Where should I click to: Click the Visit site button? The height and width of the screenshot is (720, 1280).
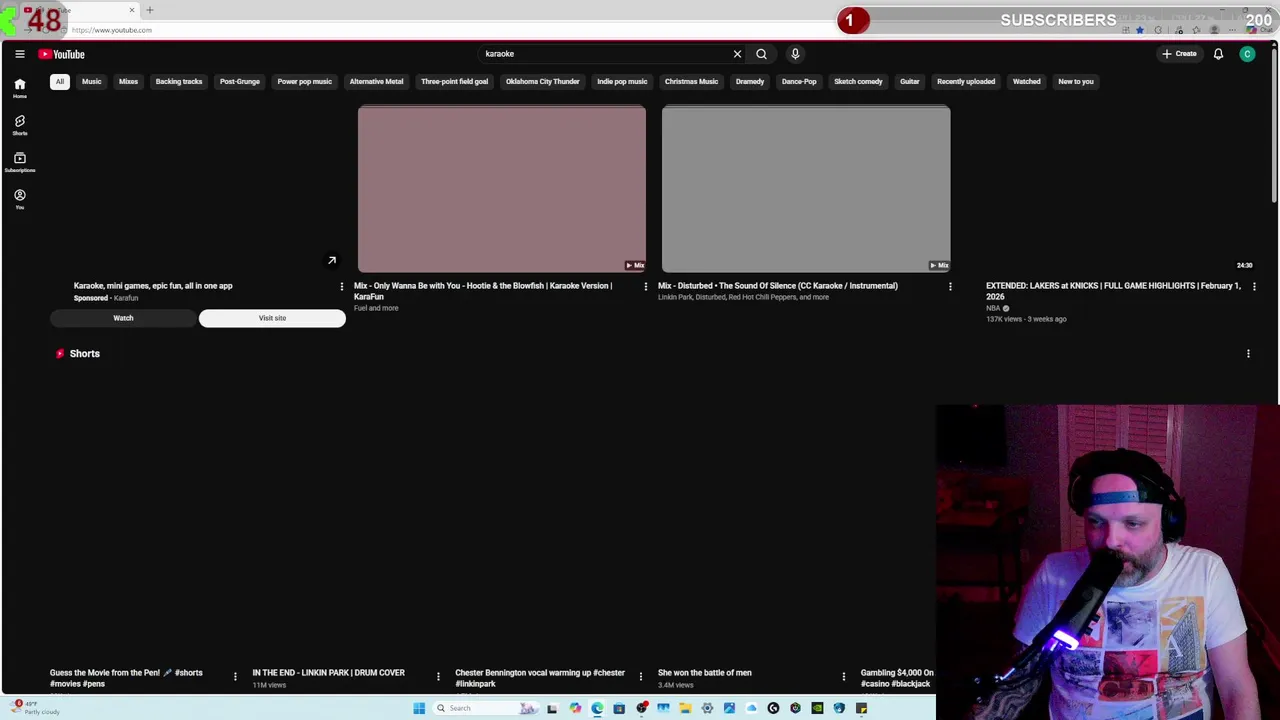[272, 318]
